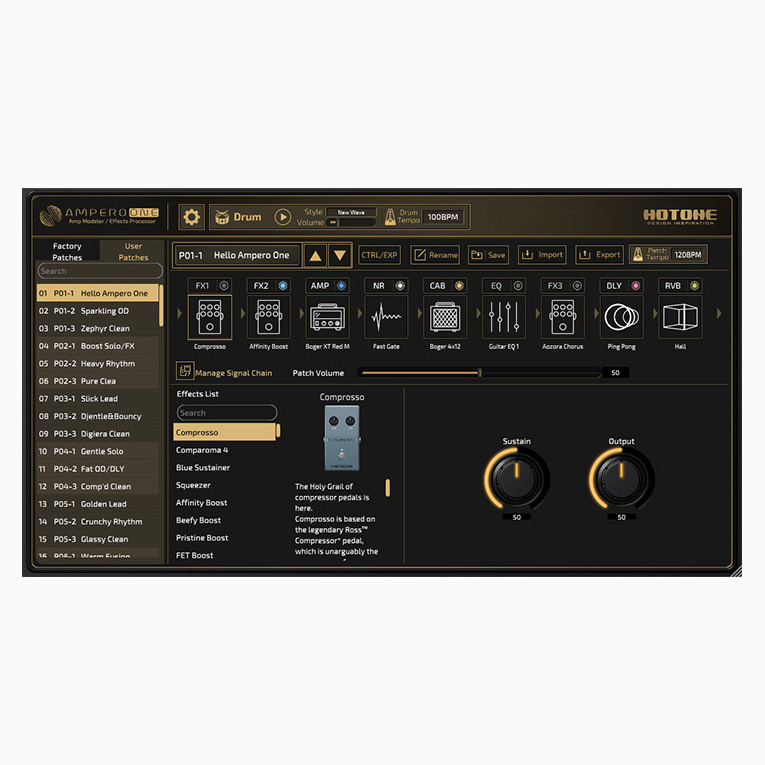This screenshot has height=765, width=765.
Task: Select the Hall reverb icon
Action: tap(680, 318)
